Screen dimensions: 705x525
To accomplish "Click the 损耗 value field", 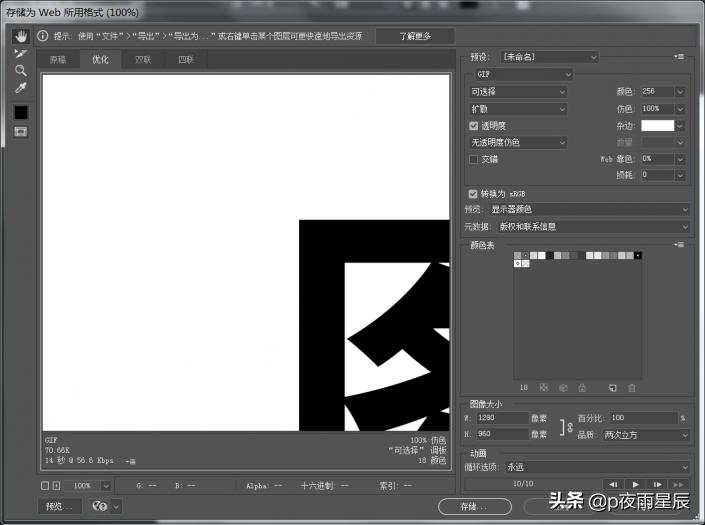I will click(657, 175).
